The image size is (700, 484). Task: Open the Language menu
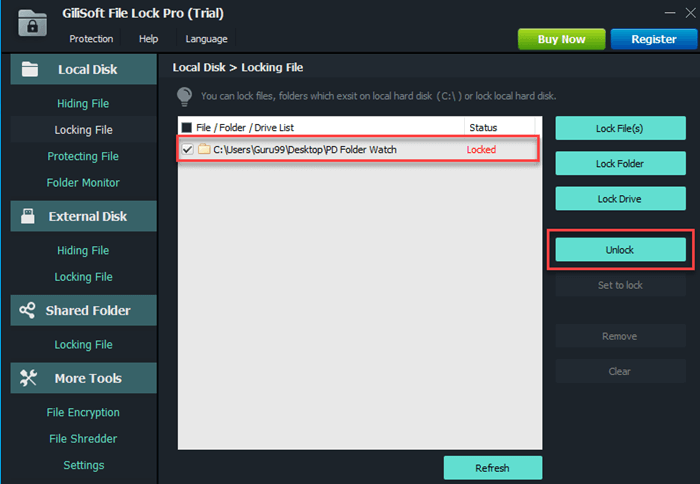click(206, 39)
